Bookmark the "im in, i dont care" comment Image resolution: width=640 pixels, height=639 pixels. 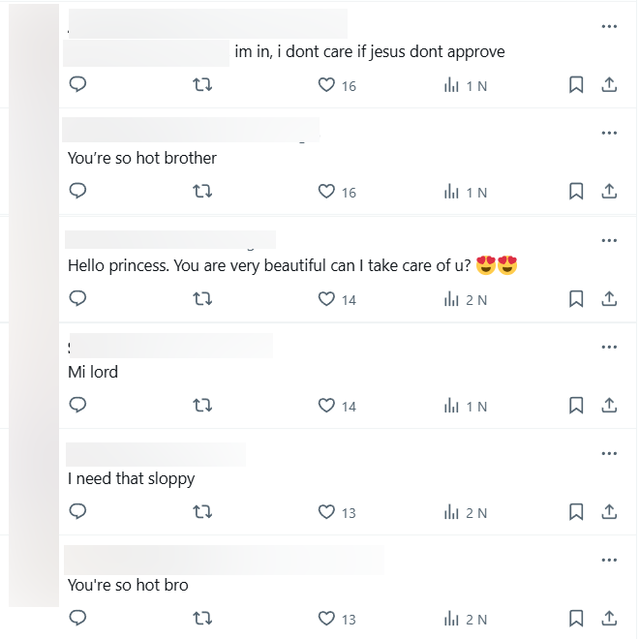(576, 85)
